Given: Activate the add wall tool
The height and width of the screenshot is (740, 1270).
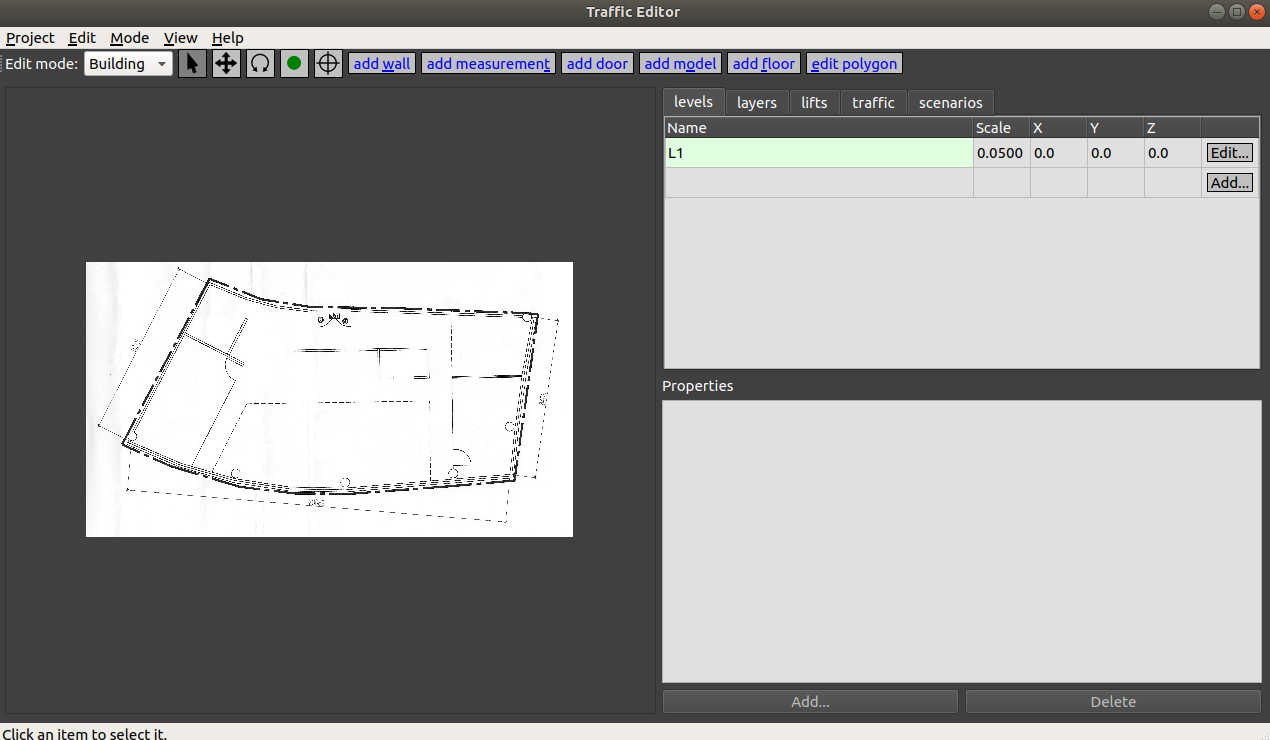Looking at the screenshot, I should pos(381,63).
